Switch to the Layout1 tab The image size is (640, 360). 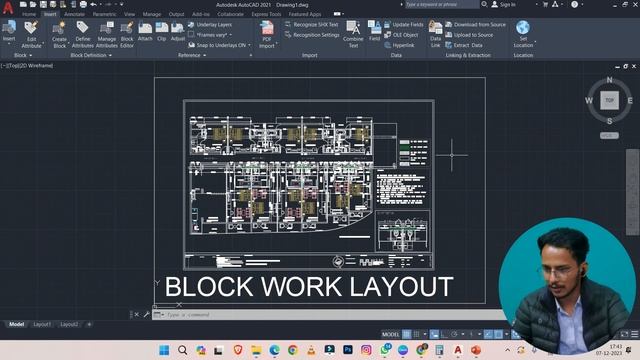[42, 324]
